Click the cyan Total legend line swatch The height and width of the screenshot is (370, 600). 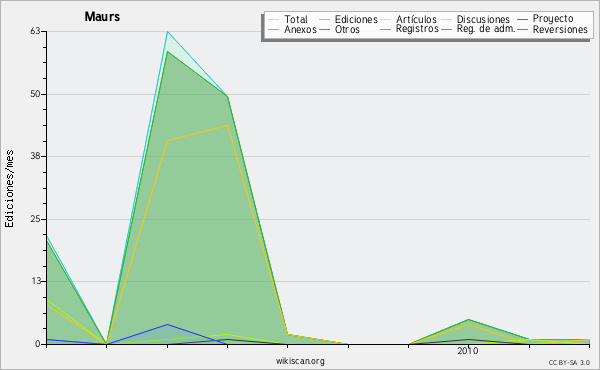(274, 19)
